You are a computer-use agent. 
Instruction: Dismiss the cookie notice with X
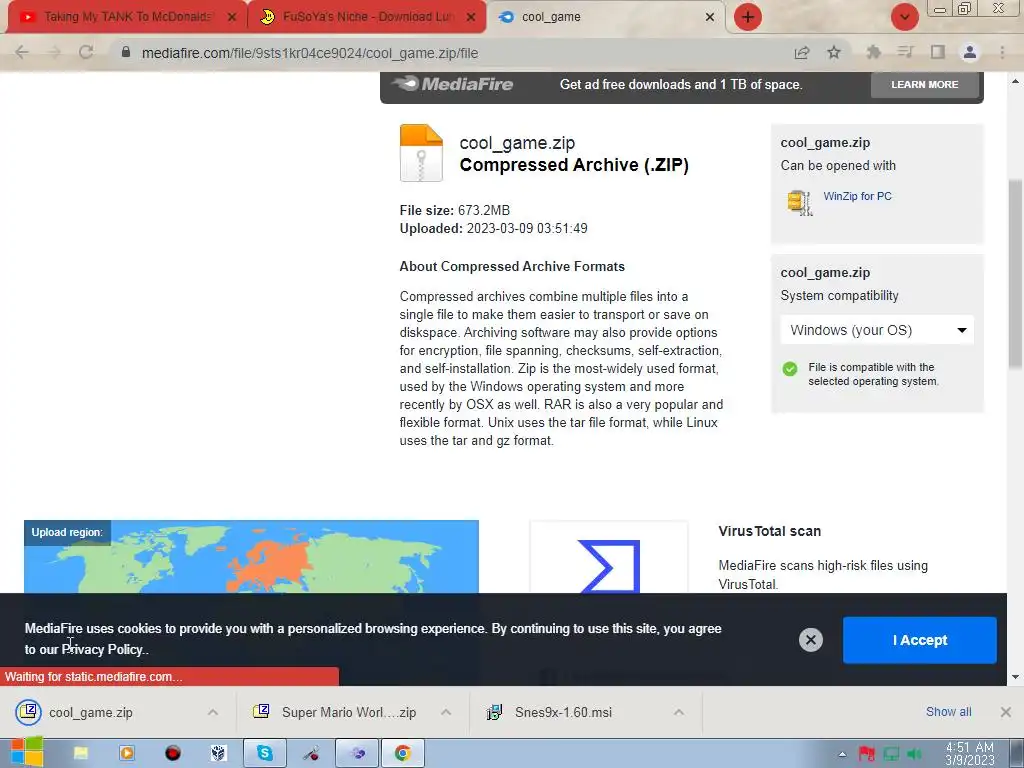point(810,640)
